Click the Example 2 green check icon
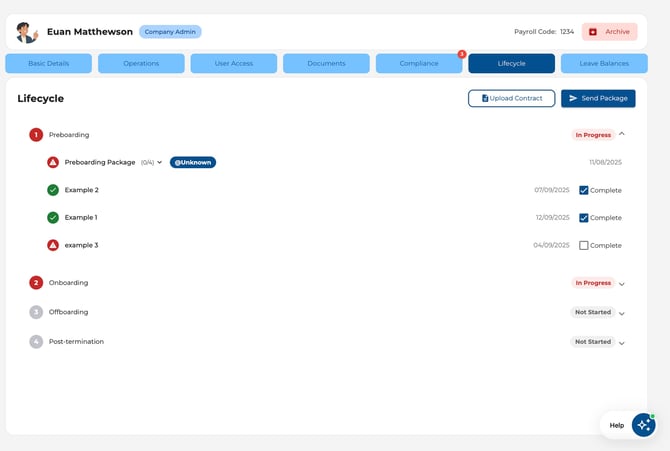Viewport: 670px width, 451px height. pyautogui.click(x=53, y=190)
